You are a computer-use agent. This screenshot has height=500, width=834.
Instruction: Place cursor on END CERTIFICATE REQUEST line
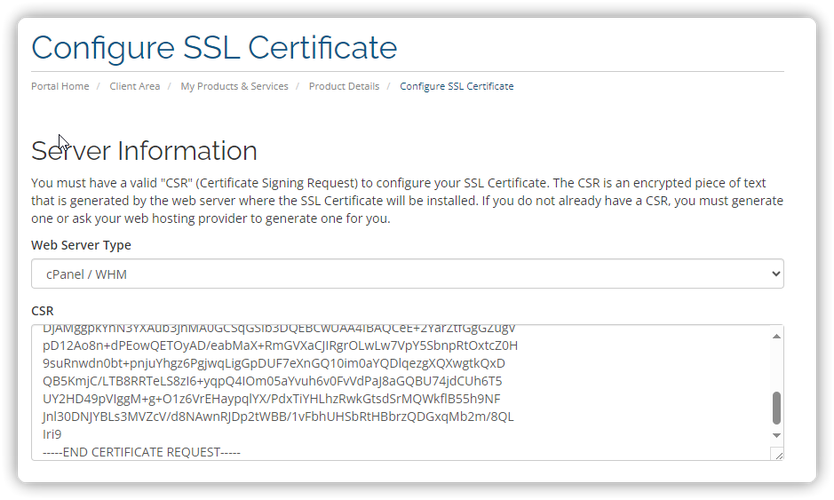point(142,452)
